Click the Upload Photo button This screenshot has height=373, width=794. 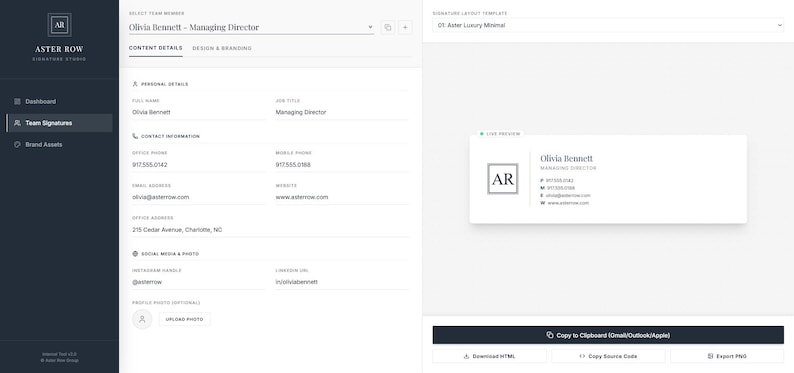click(x=184, y=319)
